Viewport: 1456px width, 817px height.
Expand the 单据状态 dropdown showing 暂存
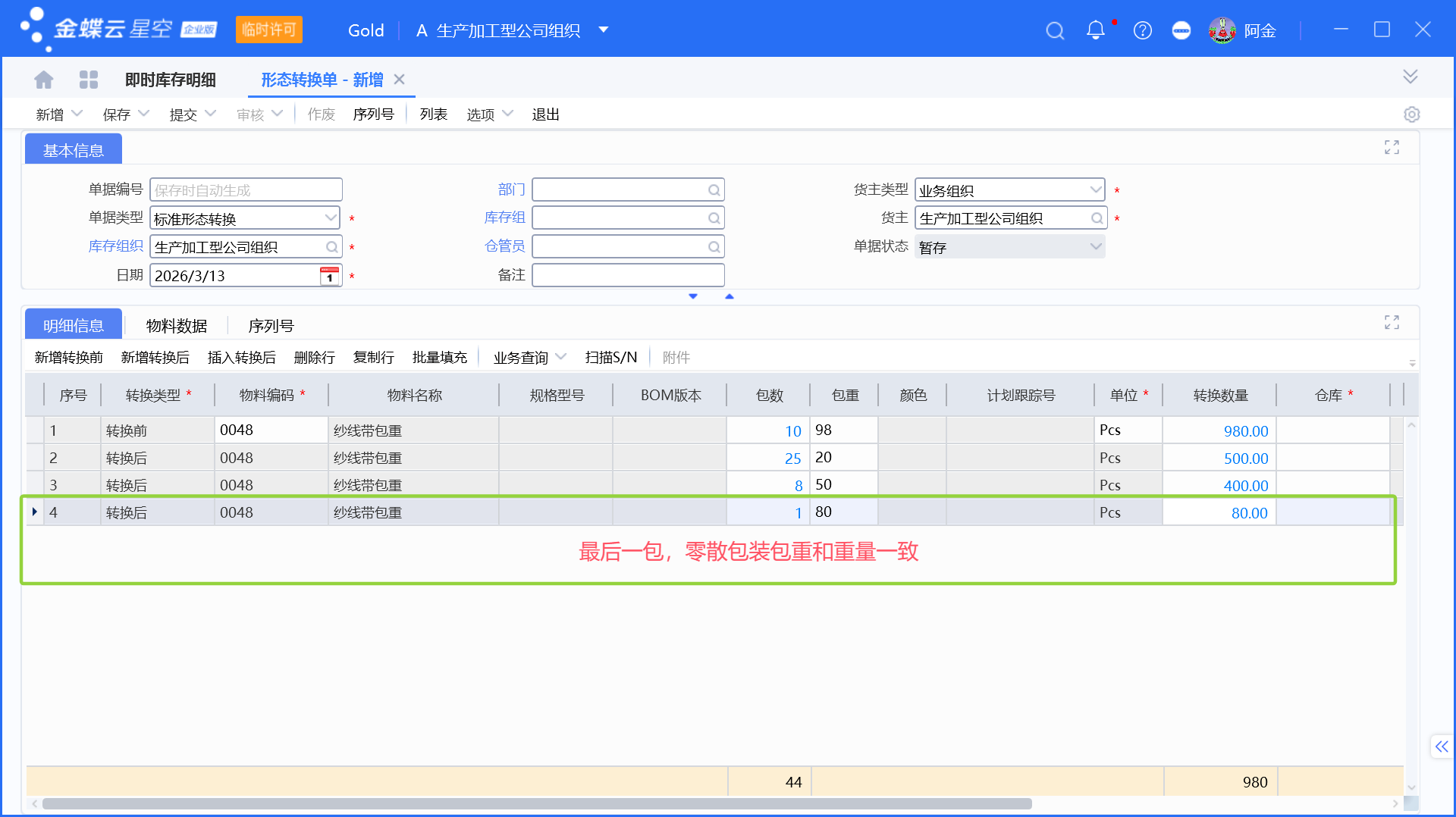click(x=1095, y=246)
